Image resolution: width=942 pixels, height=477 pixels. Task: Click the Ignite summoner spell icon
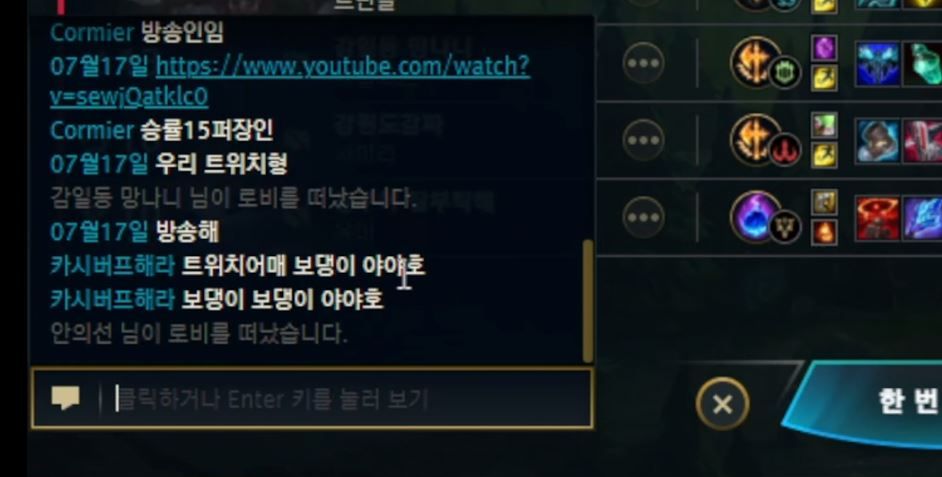point(824,232)
